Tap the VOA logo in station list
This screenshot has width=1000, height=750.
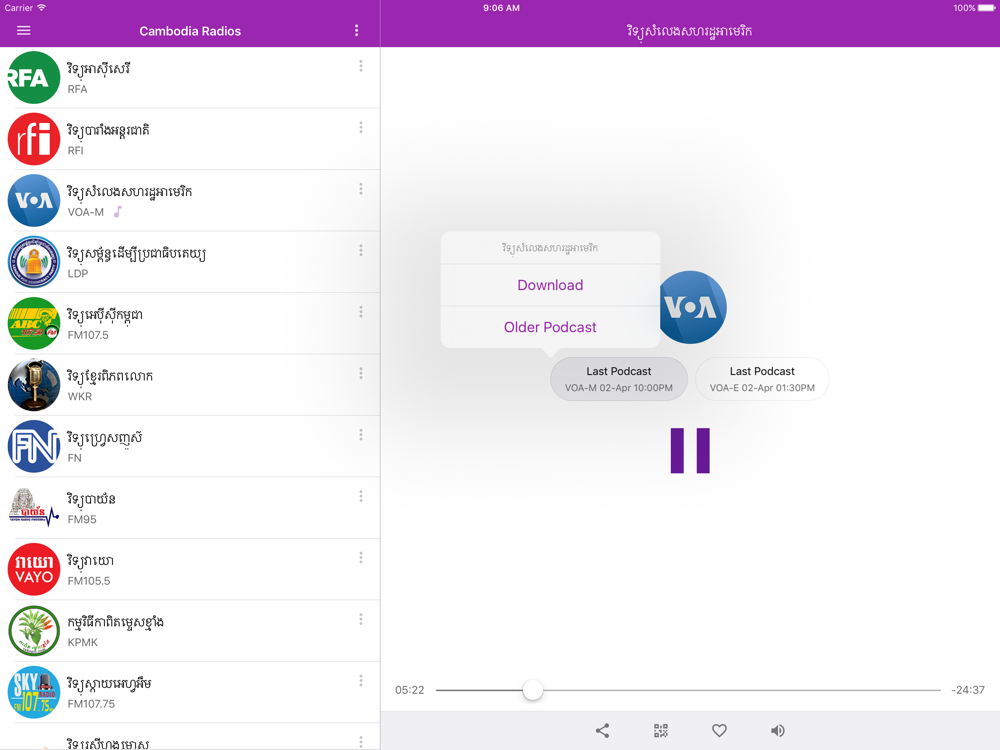pos(34,200)
